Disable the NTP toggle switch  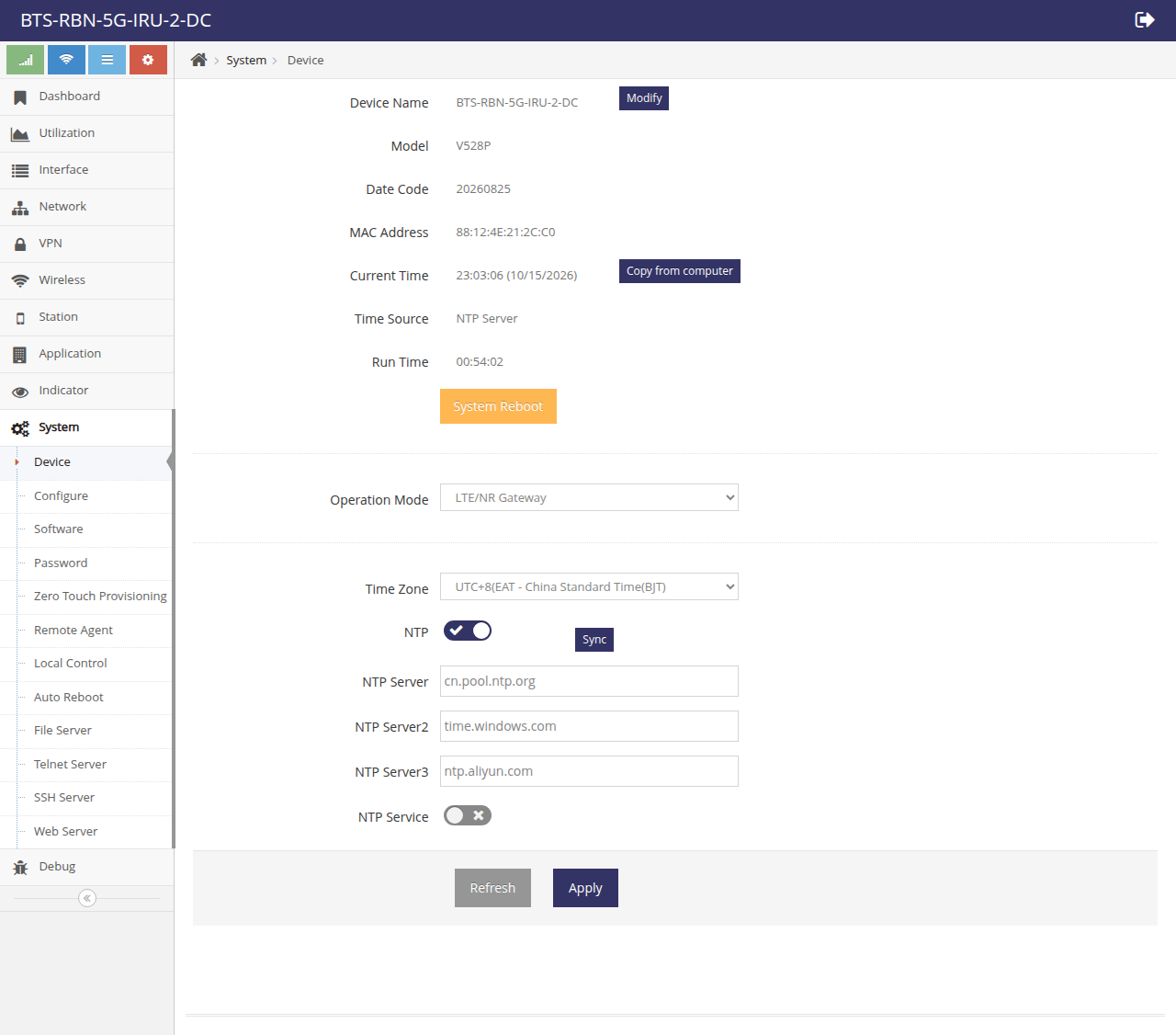pyautogui.click(x=468, y=631)
